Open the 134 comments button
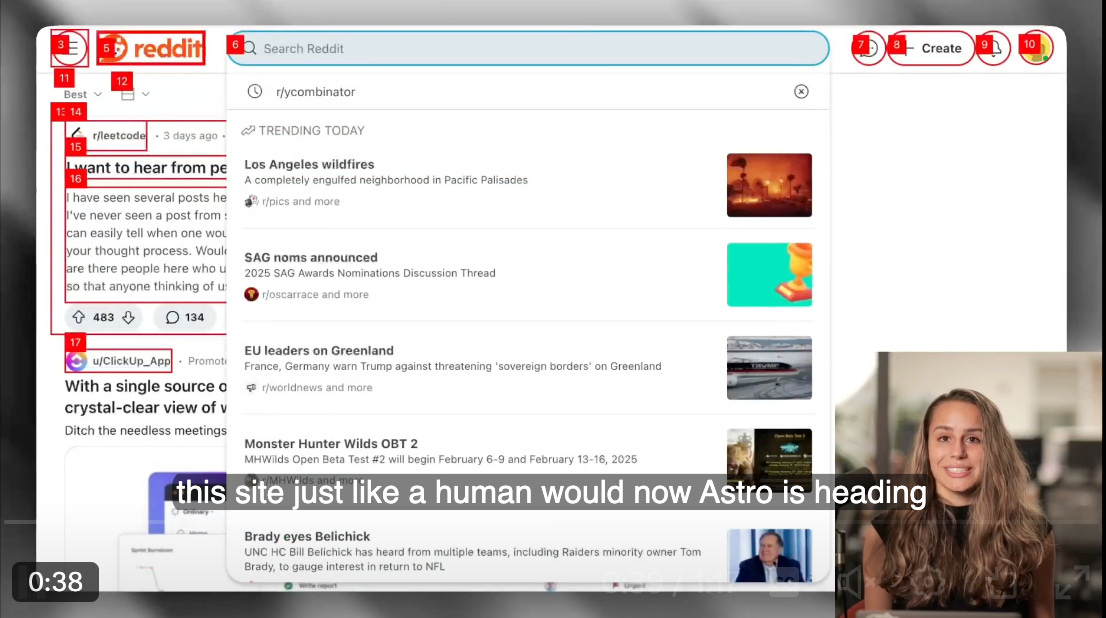 185,317
